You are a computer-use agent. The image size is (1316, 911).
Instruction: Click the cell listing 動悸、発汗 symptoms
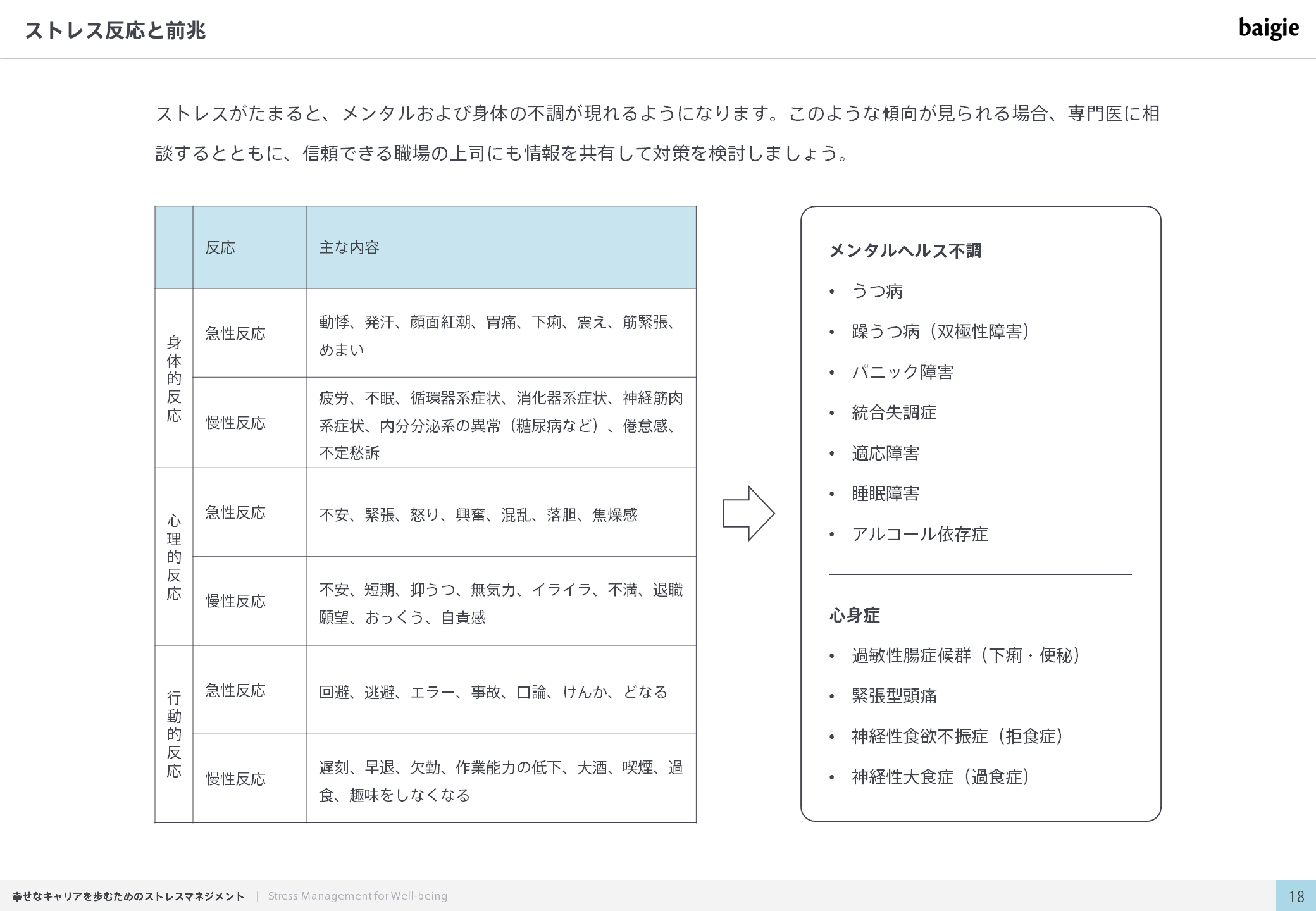[500, 335]
